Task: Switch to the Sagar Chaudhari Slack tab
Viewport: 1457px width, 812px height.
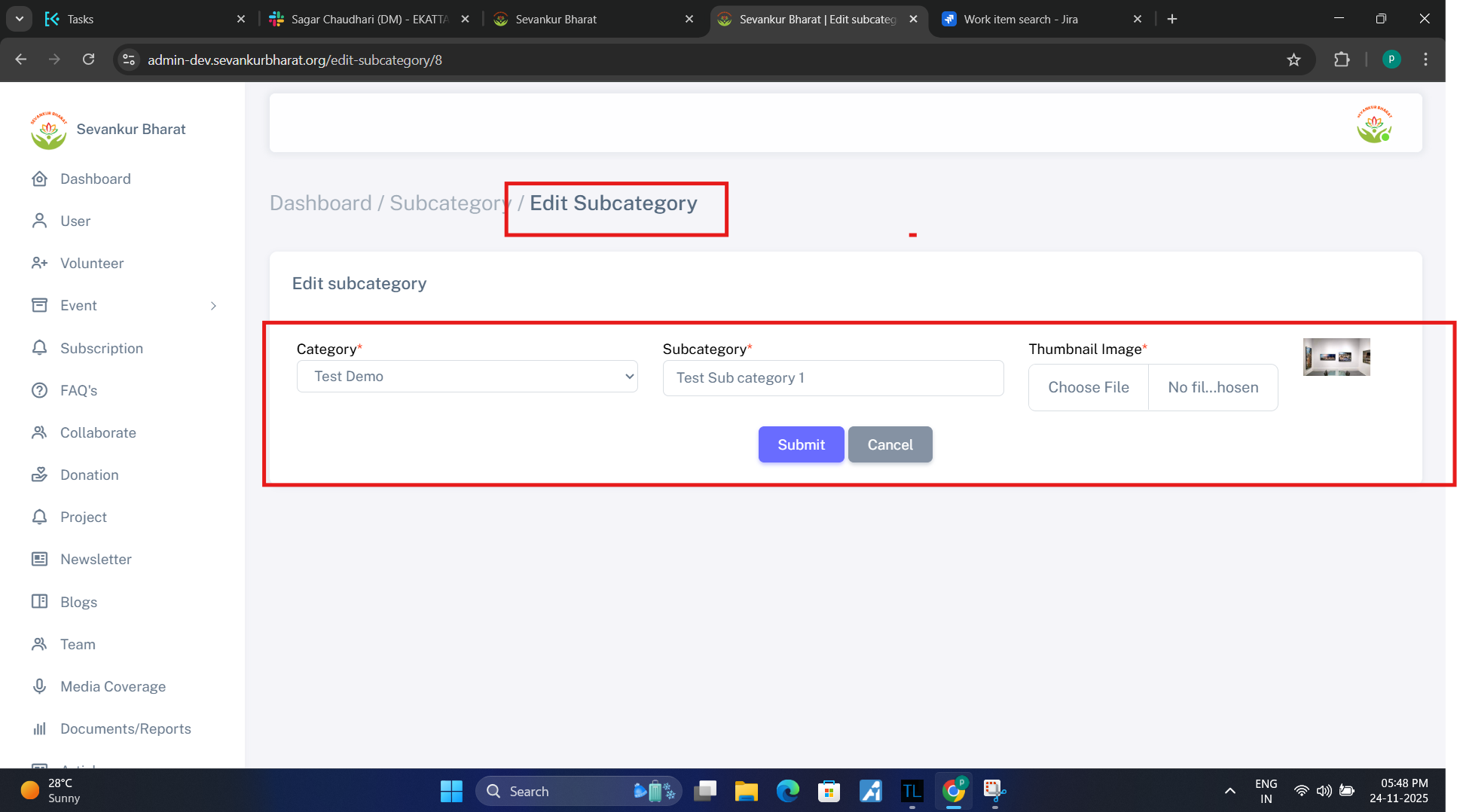Action: coord(369,19)
